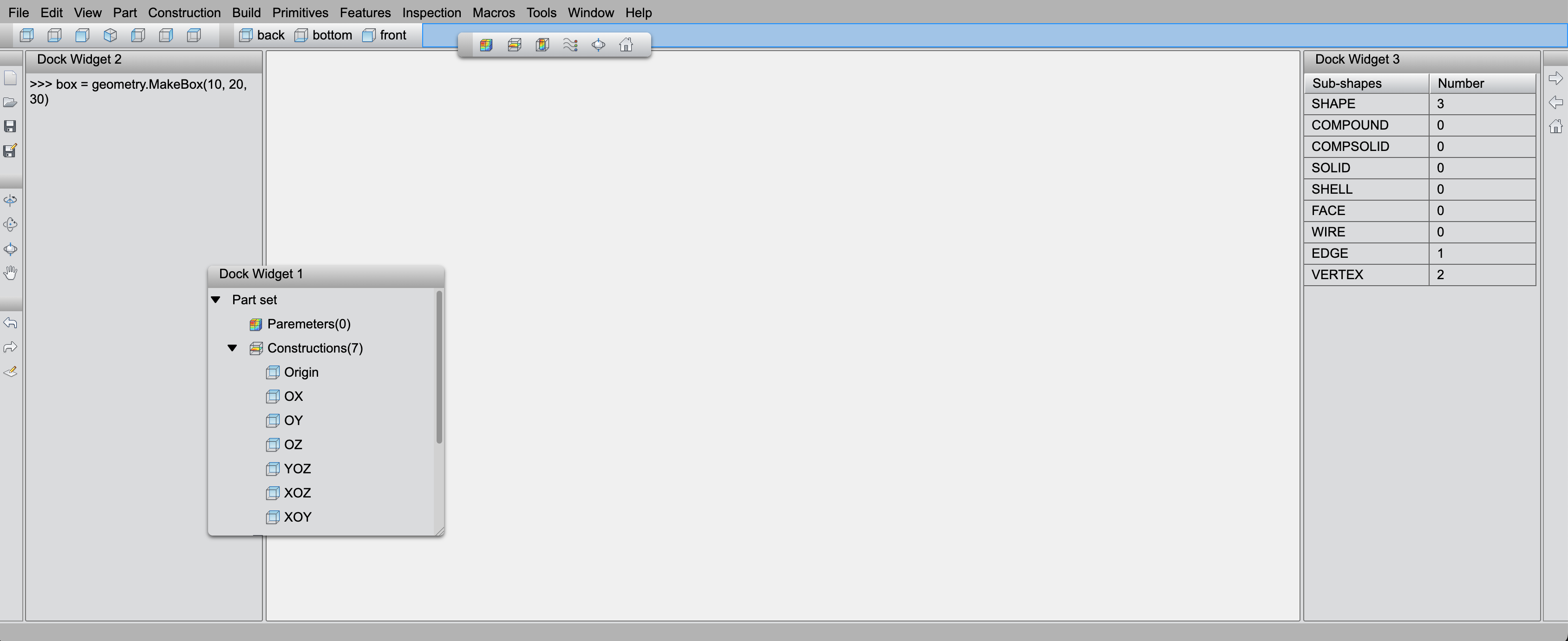Click the Dock Widget 1 tree scrollbar
Screen dimensions: 1568x641
pos(439,366)
